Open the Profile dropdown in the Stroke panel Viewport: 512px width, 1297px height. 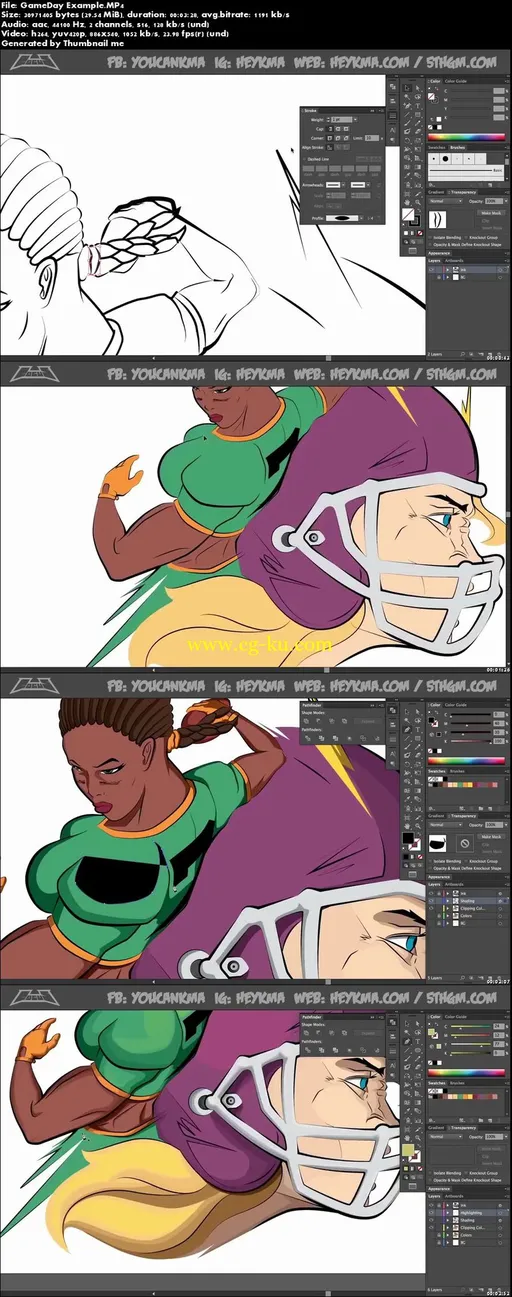pyautogui.click(x=361, y=218)
